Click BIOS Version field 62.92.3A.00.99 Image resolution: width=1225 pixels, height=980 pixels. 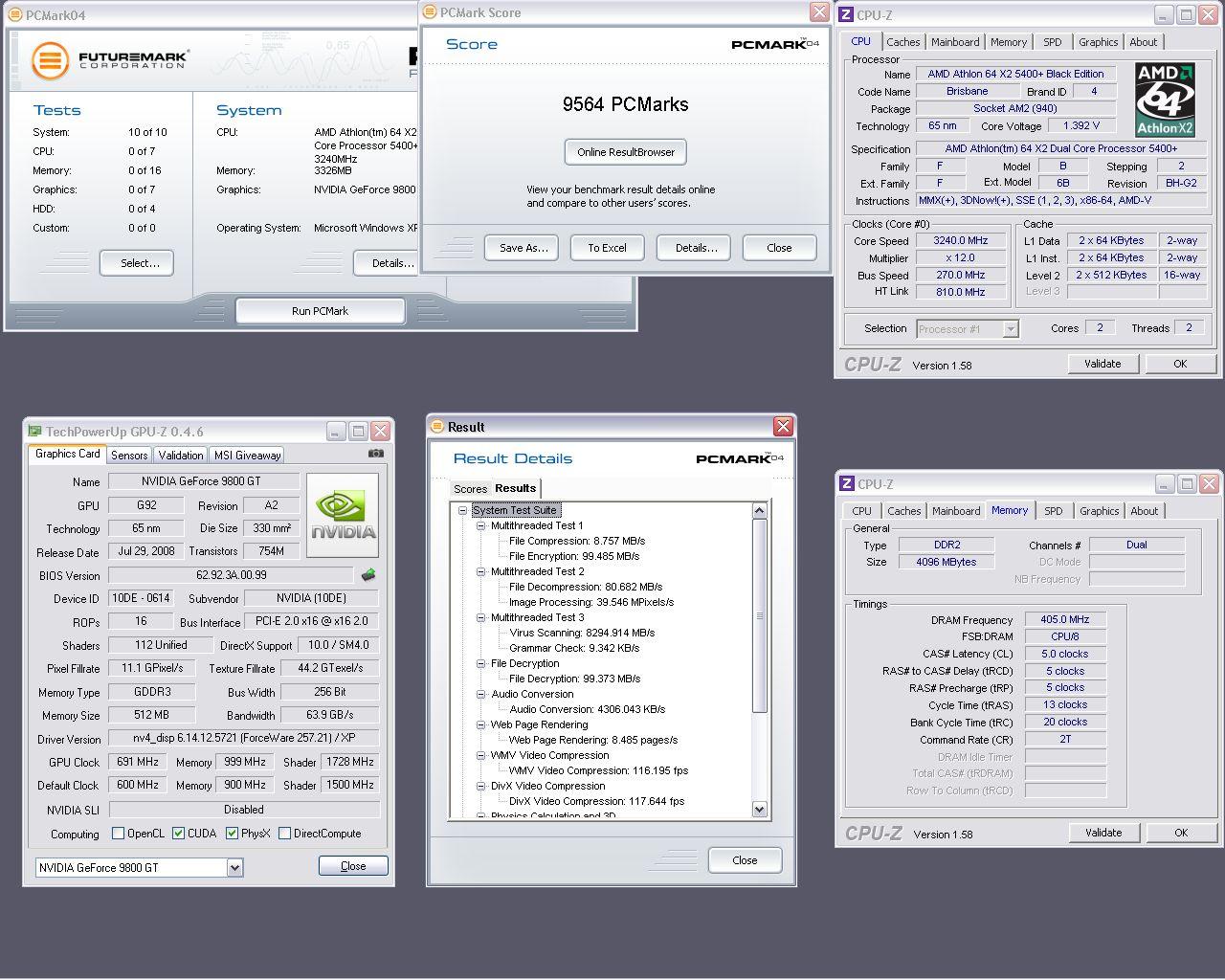pos(231,575)
